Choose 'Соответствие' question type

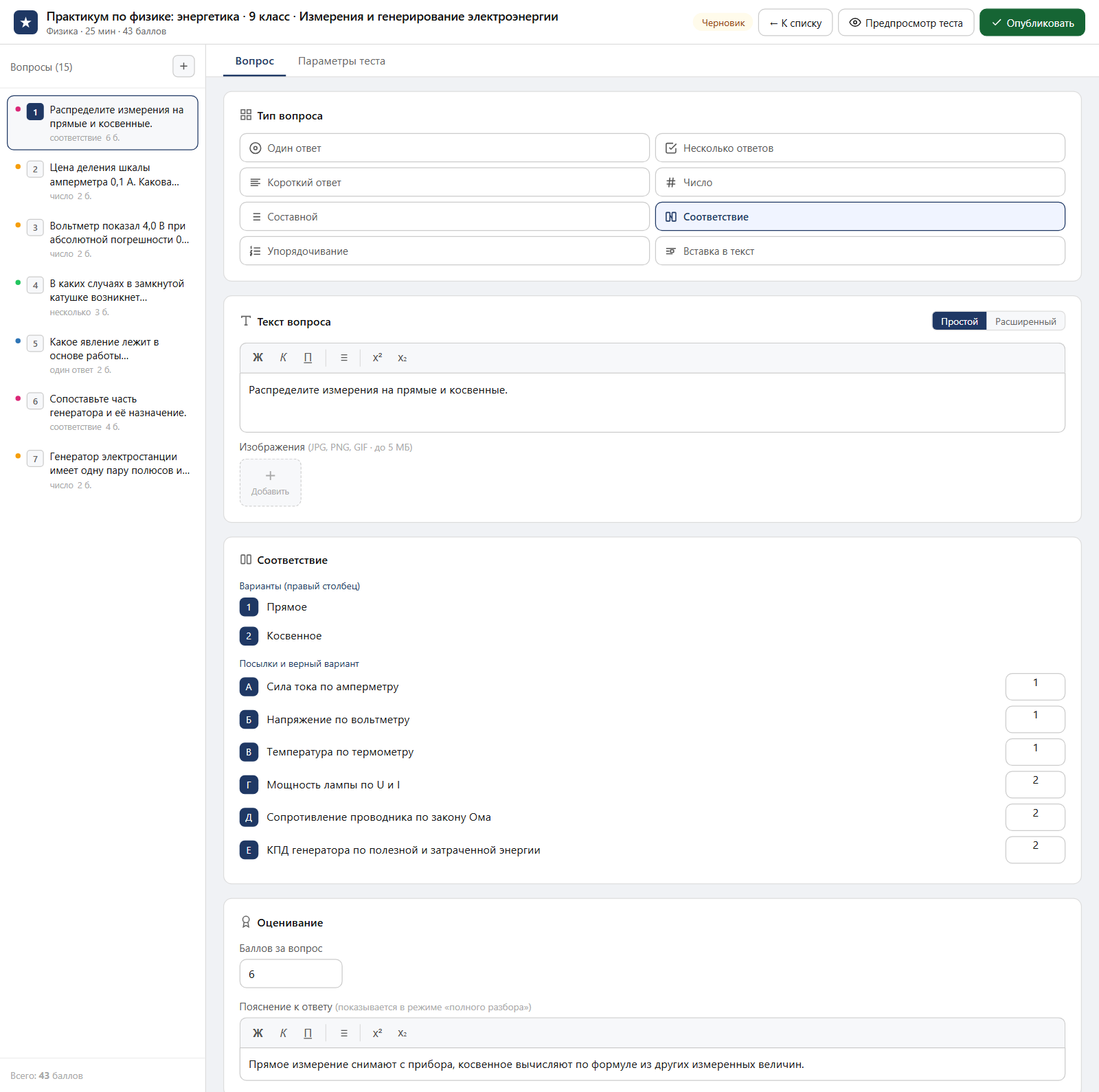point(860,216)
